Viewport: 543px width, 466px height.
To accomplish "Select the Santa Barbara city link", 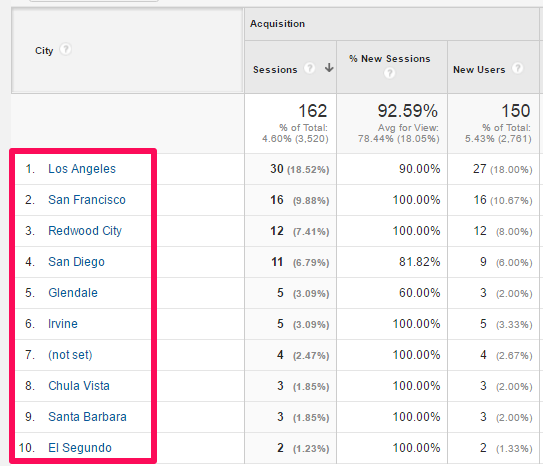I will (87, 417).
